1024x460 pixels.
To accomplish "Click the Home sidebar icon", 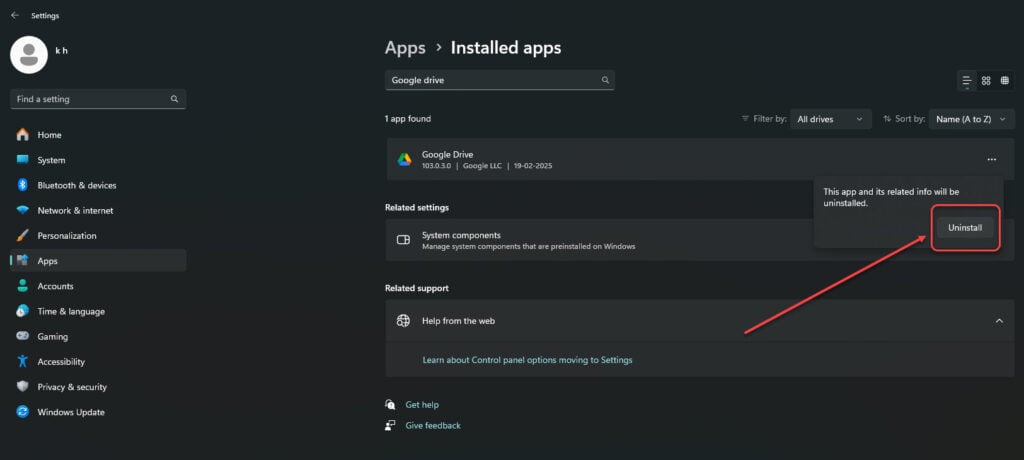I will (23, 135).
